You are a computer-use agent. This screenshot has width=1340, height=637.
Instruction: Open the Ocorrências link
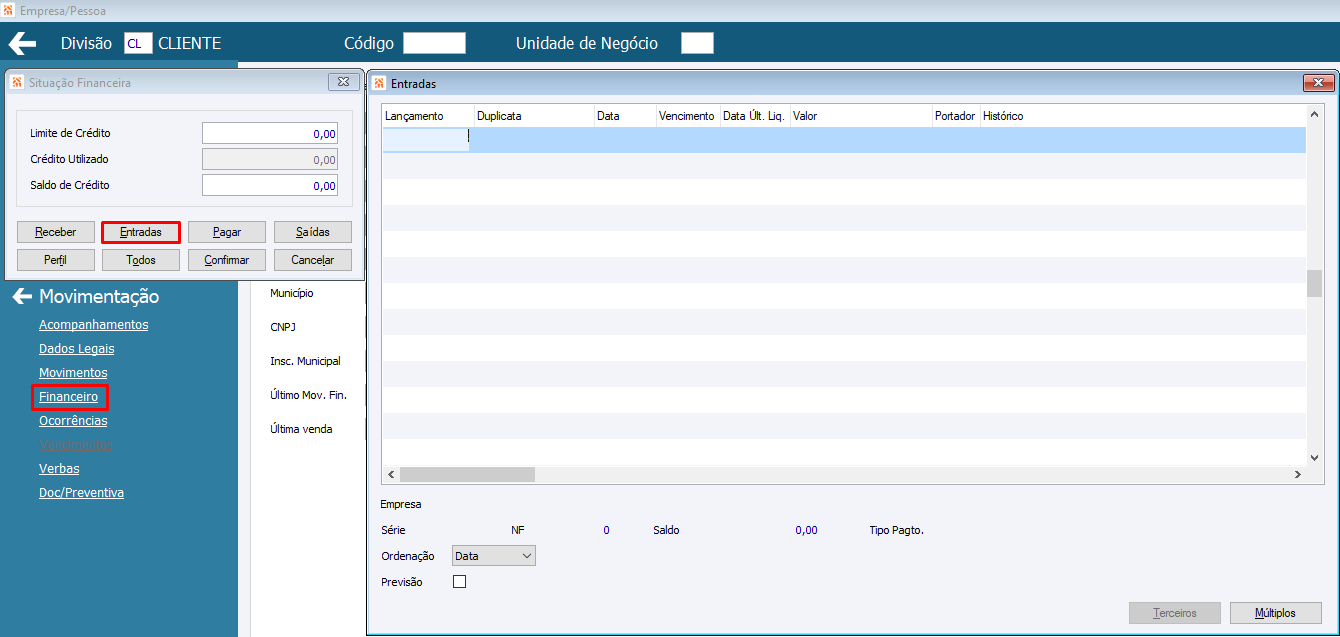[73, 421]
